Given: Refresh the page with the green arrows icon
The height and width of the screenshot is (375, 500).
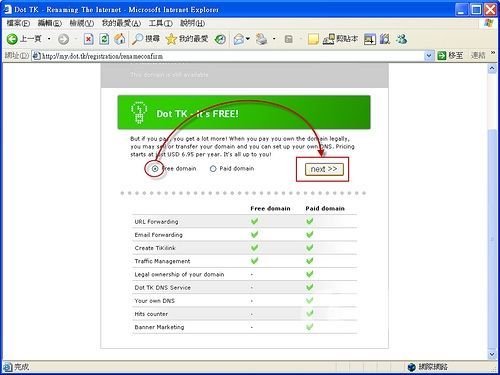Looking at the screenshot, I should (x=104, y=39).
